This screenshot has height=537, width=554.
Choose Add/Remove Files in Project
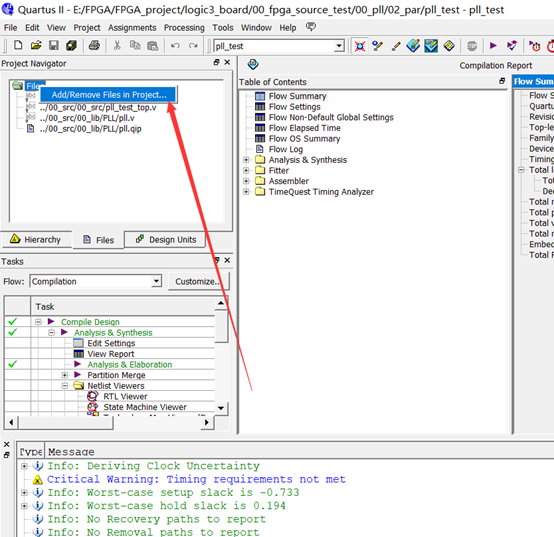(109, 95)
